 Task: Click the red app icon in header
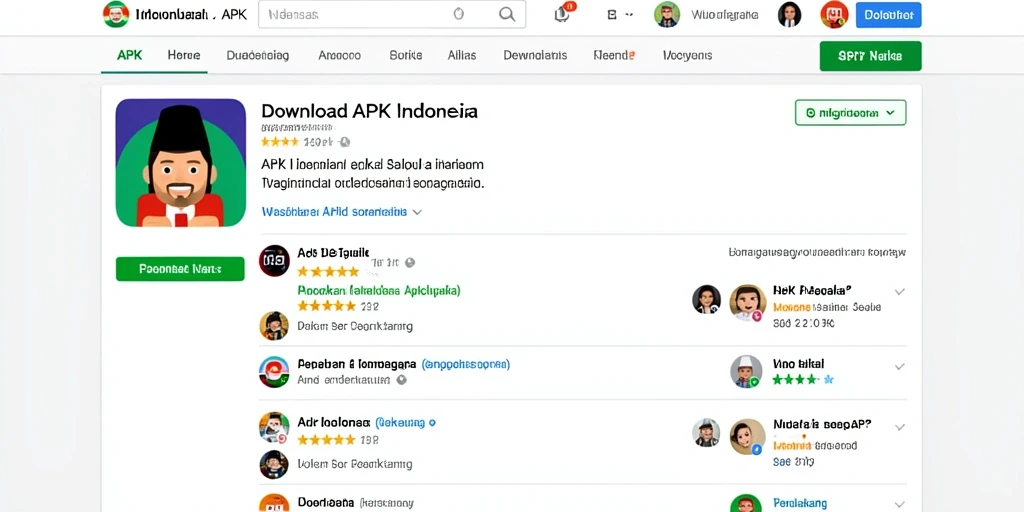point(834,14)
